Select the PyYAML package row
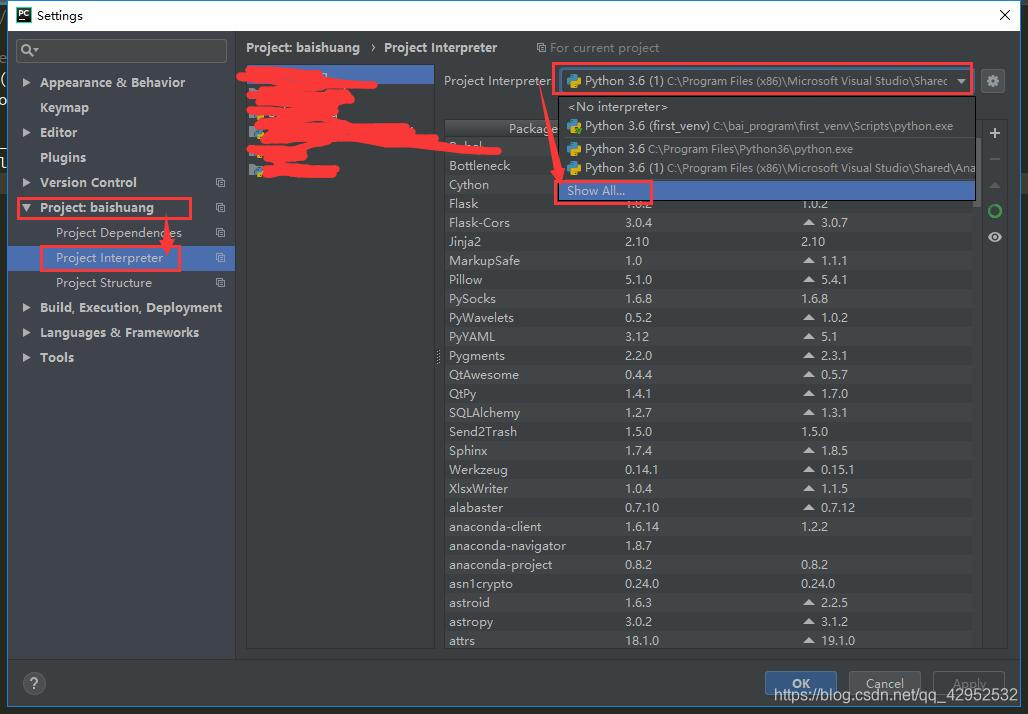This screenshot has width=1028, height=714. 708,337
